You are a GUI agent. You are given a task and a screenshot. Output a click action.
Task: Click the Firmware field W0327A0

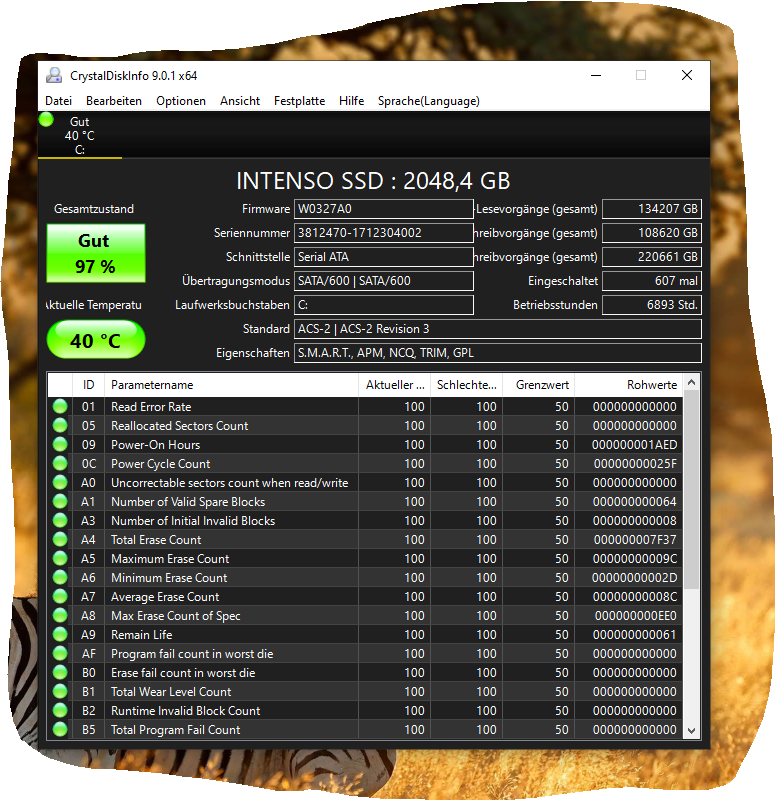(384, 209)
